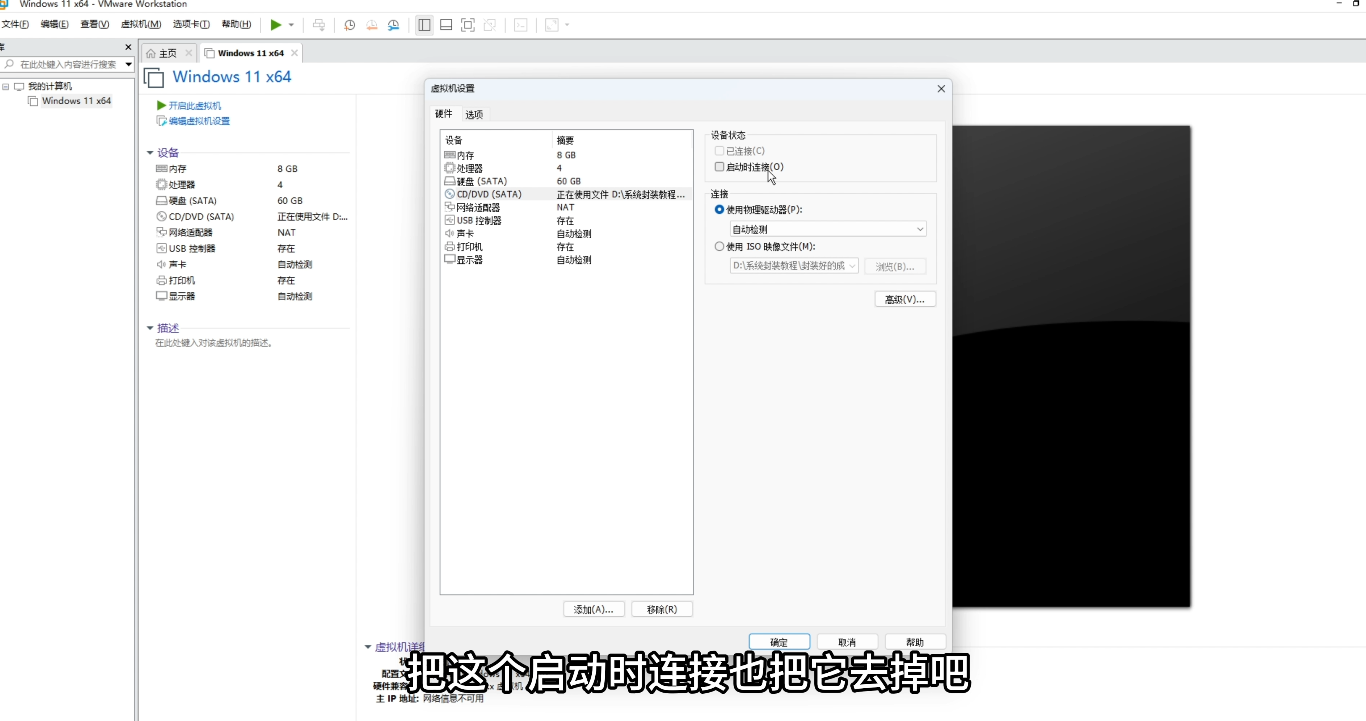Select USB 控制器 in settings device list
This screenshot has height=721, width=1366.
click(x=566, y=220)
